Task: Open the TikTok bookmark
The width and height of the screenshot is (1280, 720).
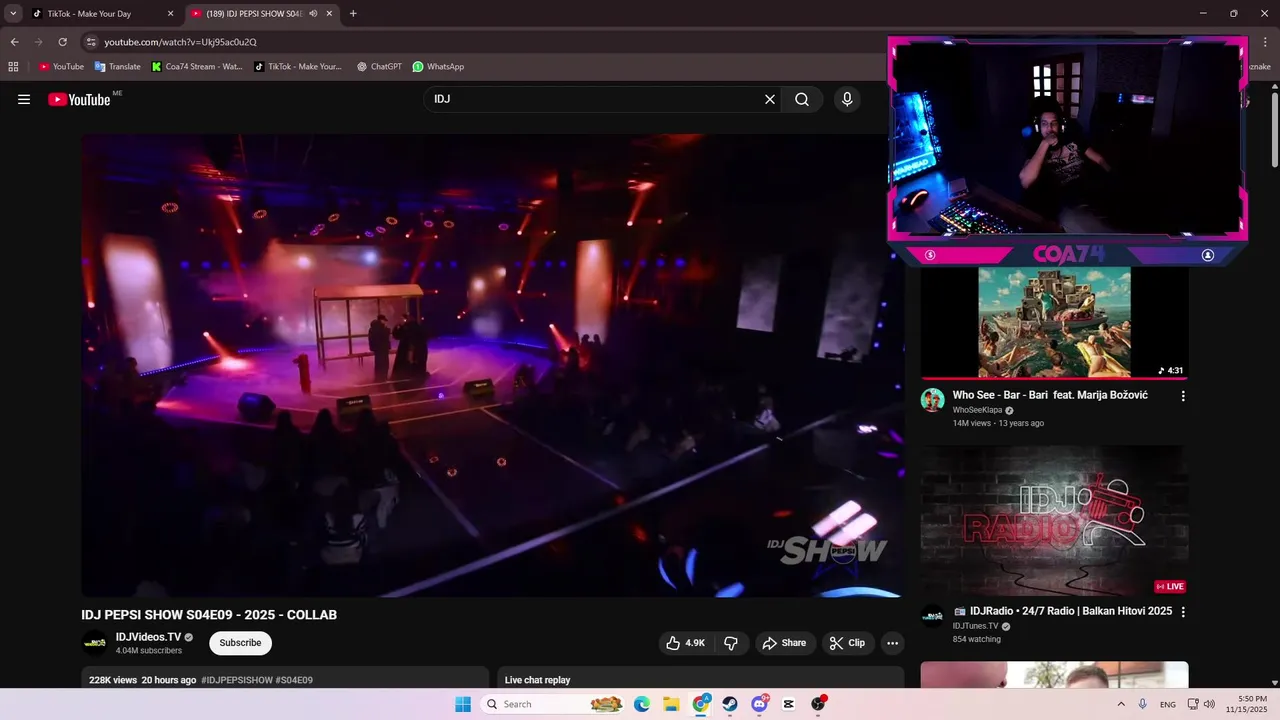Action: [x=298, y=66]
